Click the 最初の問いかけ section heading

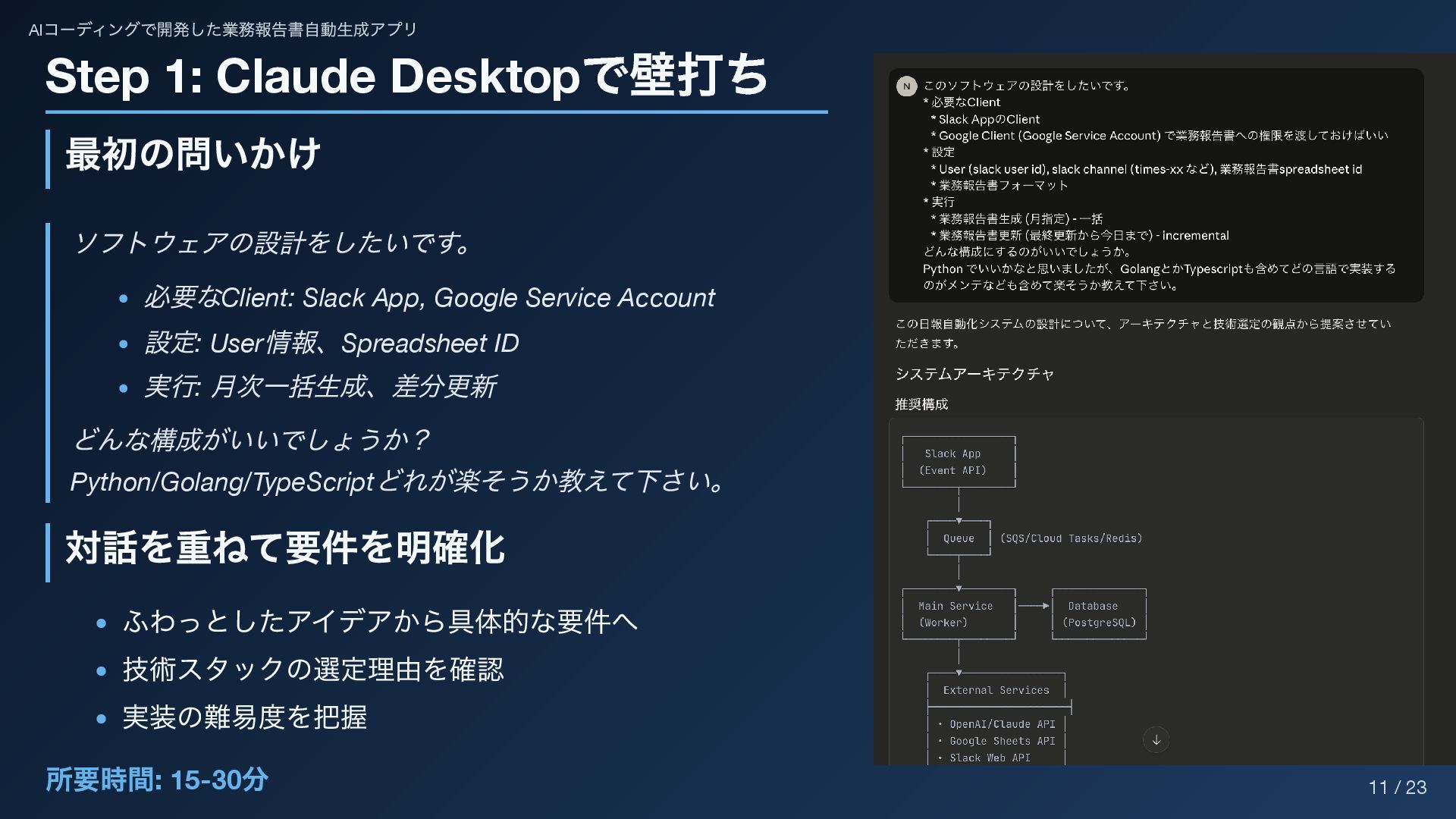click(x=193, y=154)
